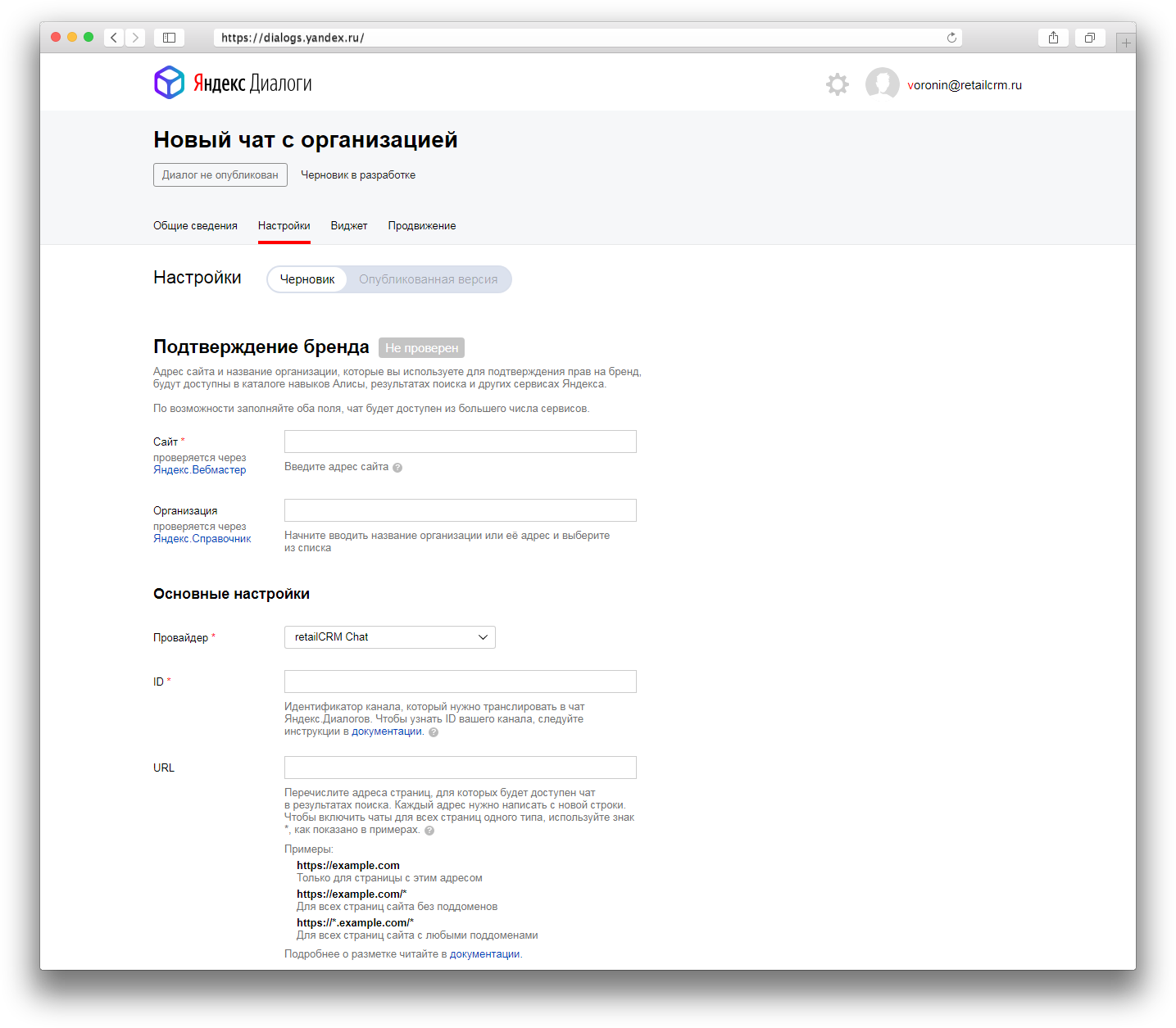Viewport: 1176px width, 1028px height.
Task: Open the документации link under ID field
Action: (x=387, y=731)
